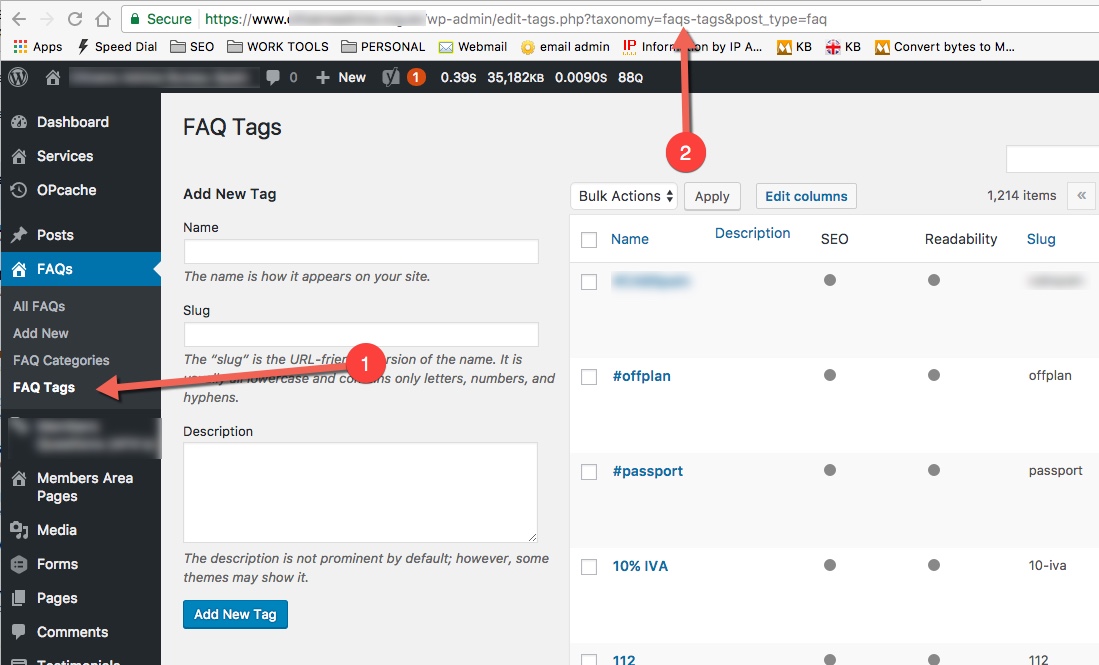Open Yoast SEO admin bar notifications
Viewport: 1099px width, 665px height.
coord(404,77)
